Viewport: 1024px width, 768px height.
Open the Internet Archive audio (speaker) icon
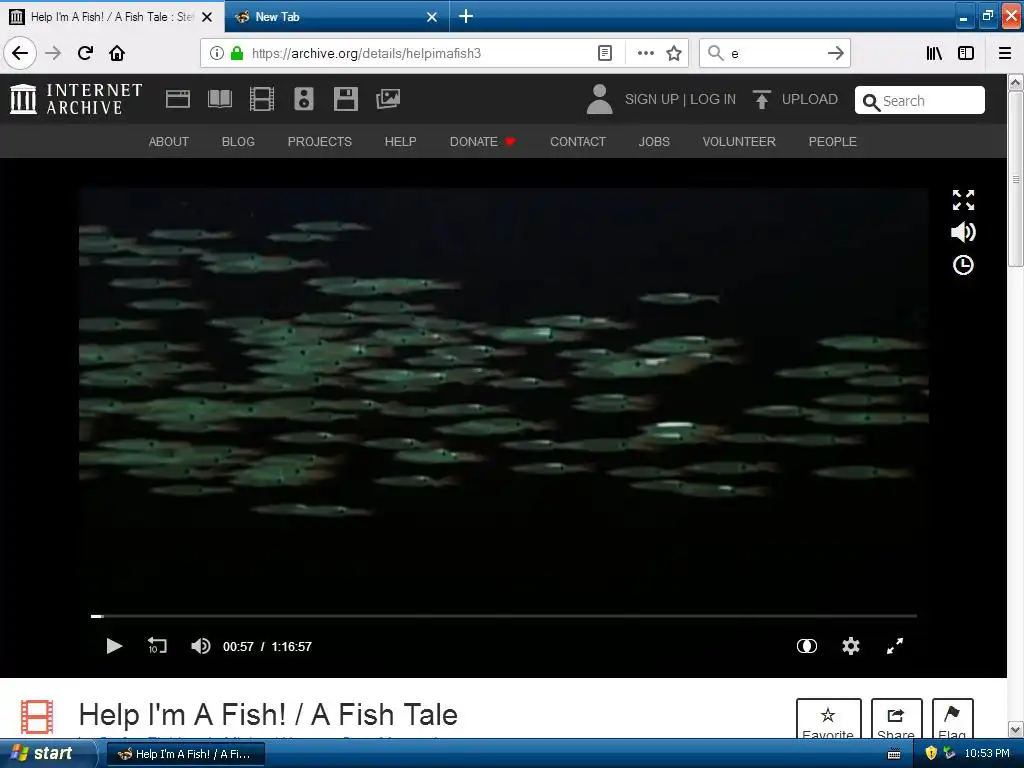click(x=304, y=99)
